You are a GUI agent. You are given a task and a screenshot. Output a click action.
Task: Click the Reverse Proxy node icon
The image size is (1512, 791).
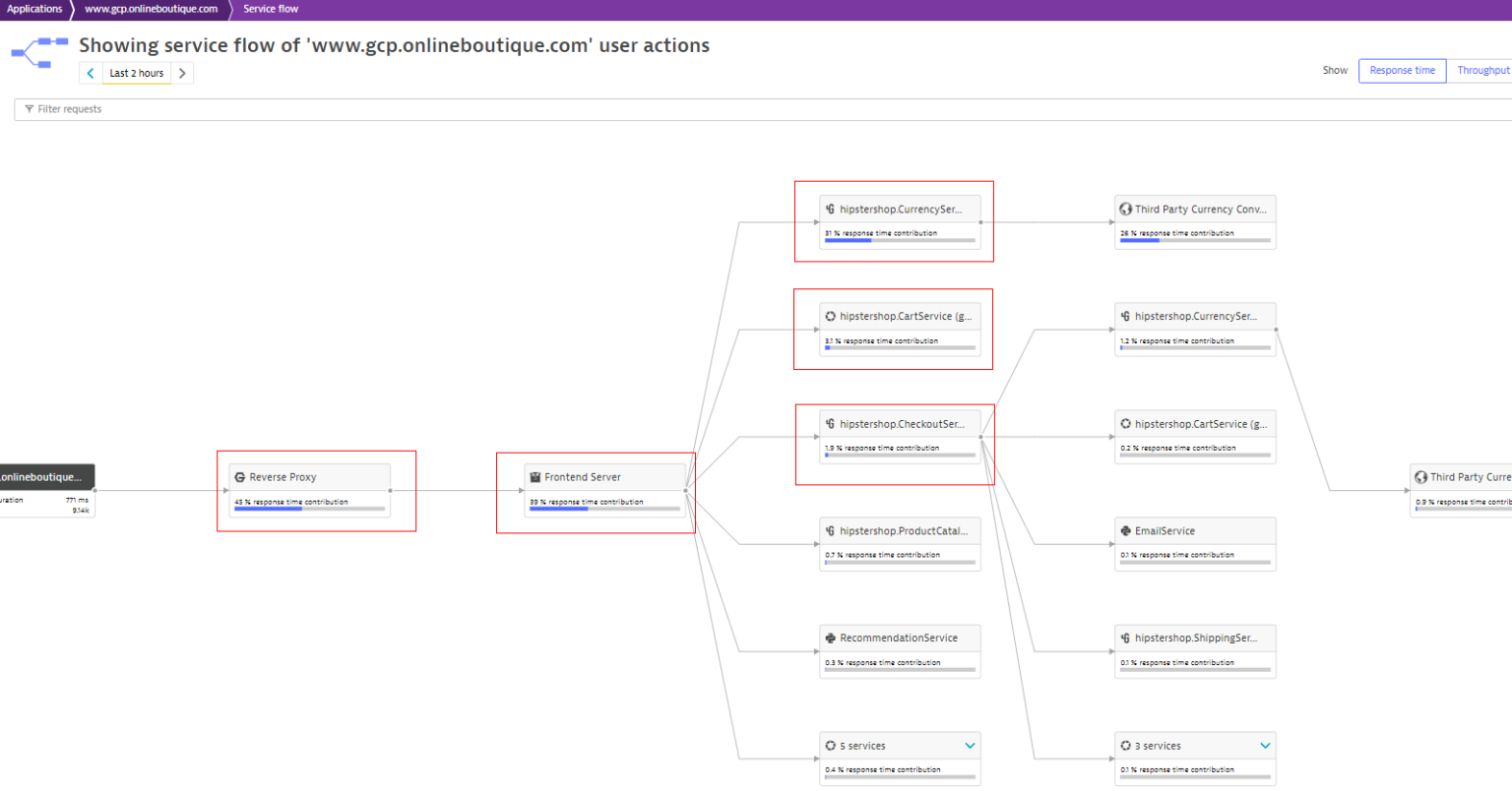240,477
